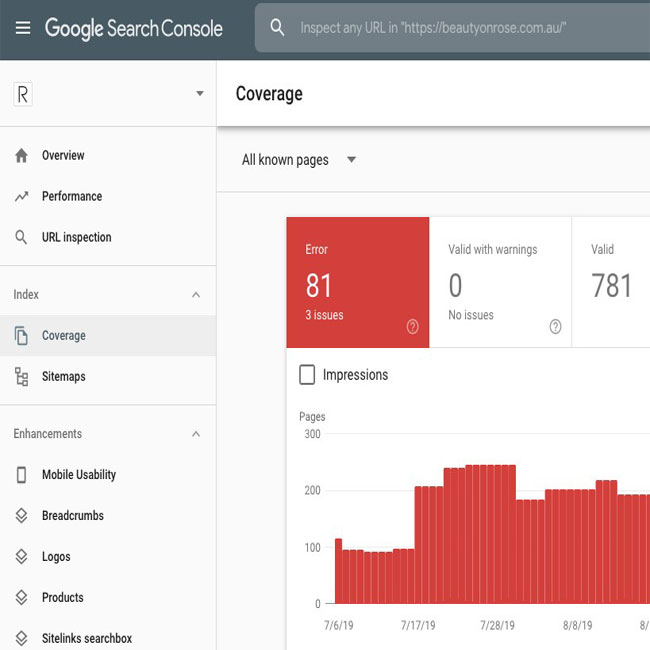Open the Products enhancement report
Screen dimensions: 650x650
pos(62,598)
